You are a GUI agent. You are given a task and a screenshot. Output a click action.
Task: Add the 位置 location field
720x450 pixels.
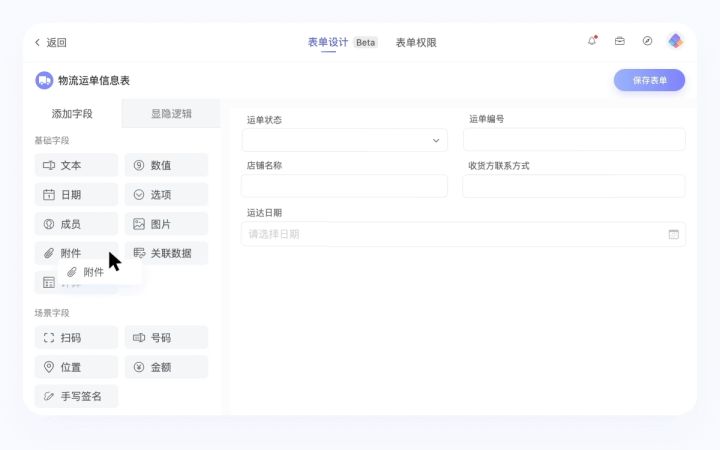click(76, 367)
